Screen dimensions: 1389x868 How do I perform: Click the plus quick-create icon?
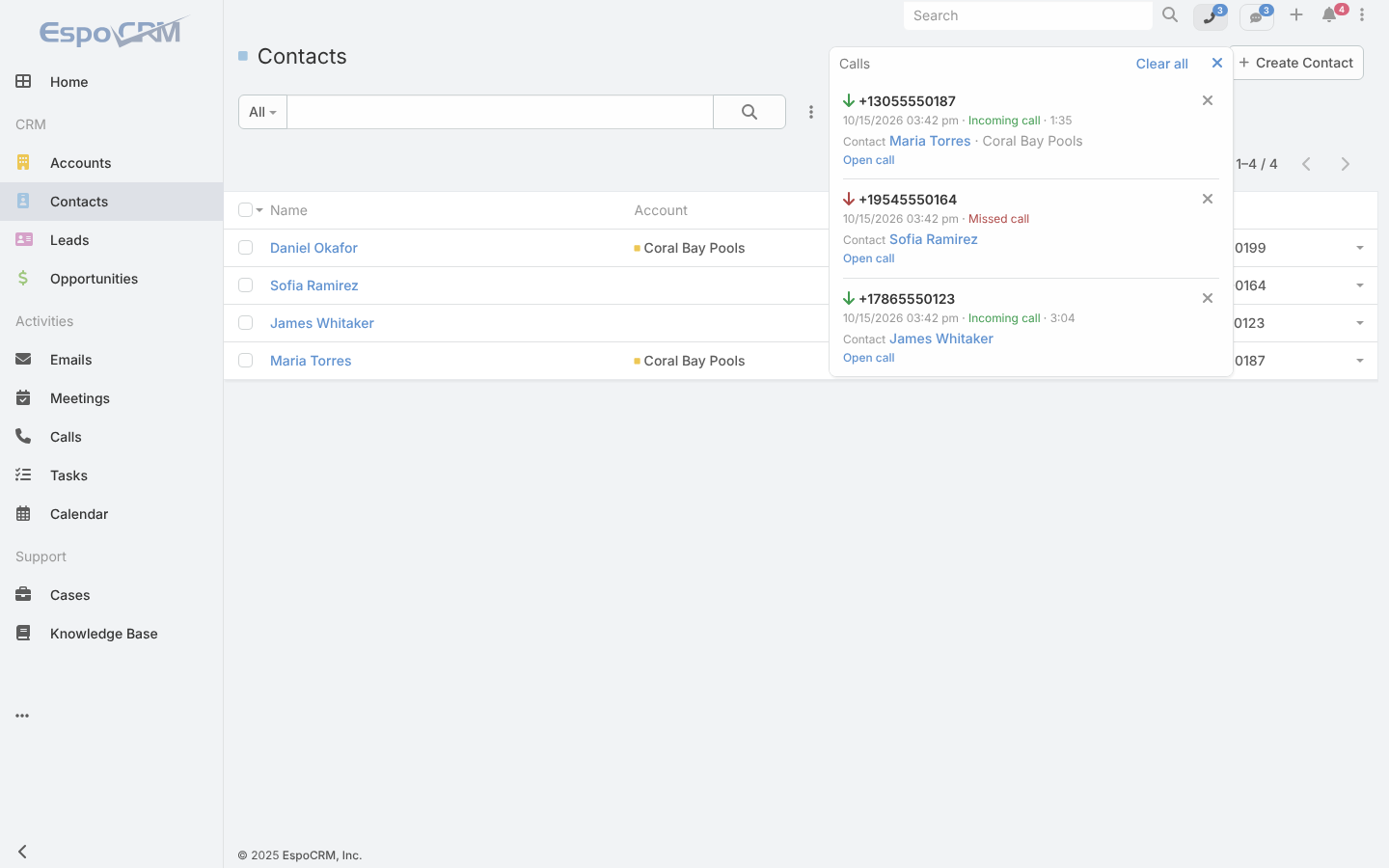(1296, 15)
